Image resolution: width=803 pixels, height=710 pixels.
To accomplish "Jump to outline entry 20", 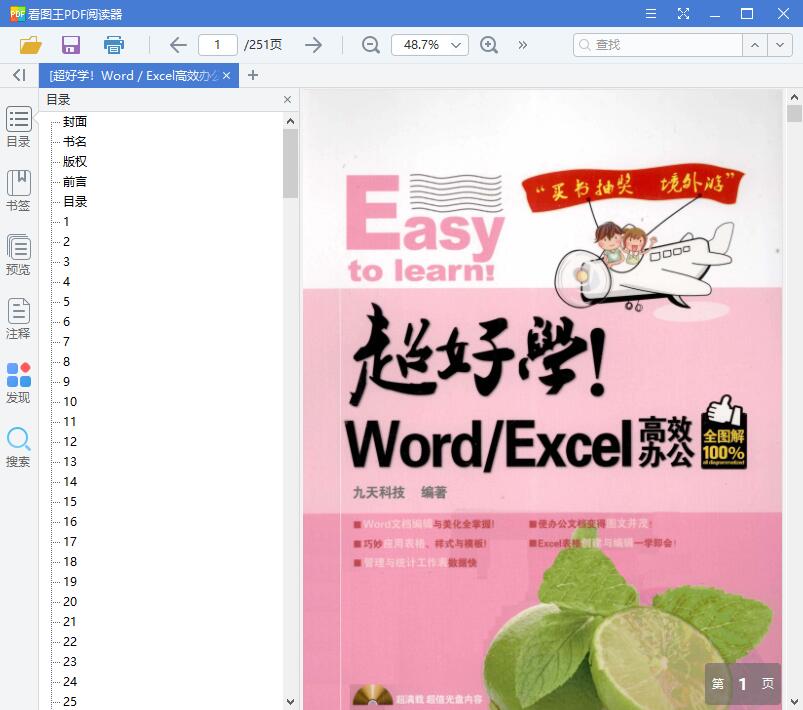I will 70,601.
